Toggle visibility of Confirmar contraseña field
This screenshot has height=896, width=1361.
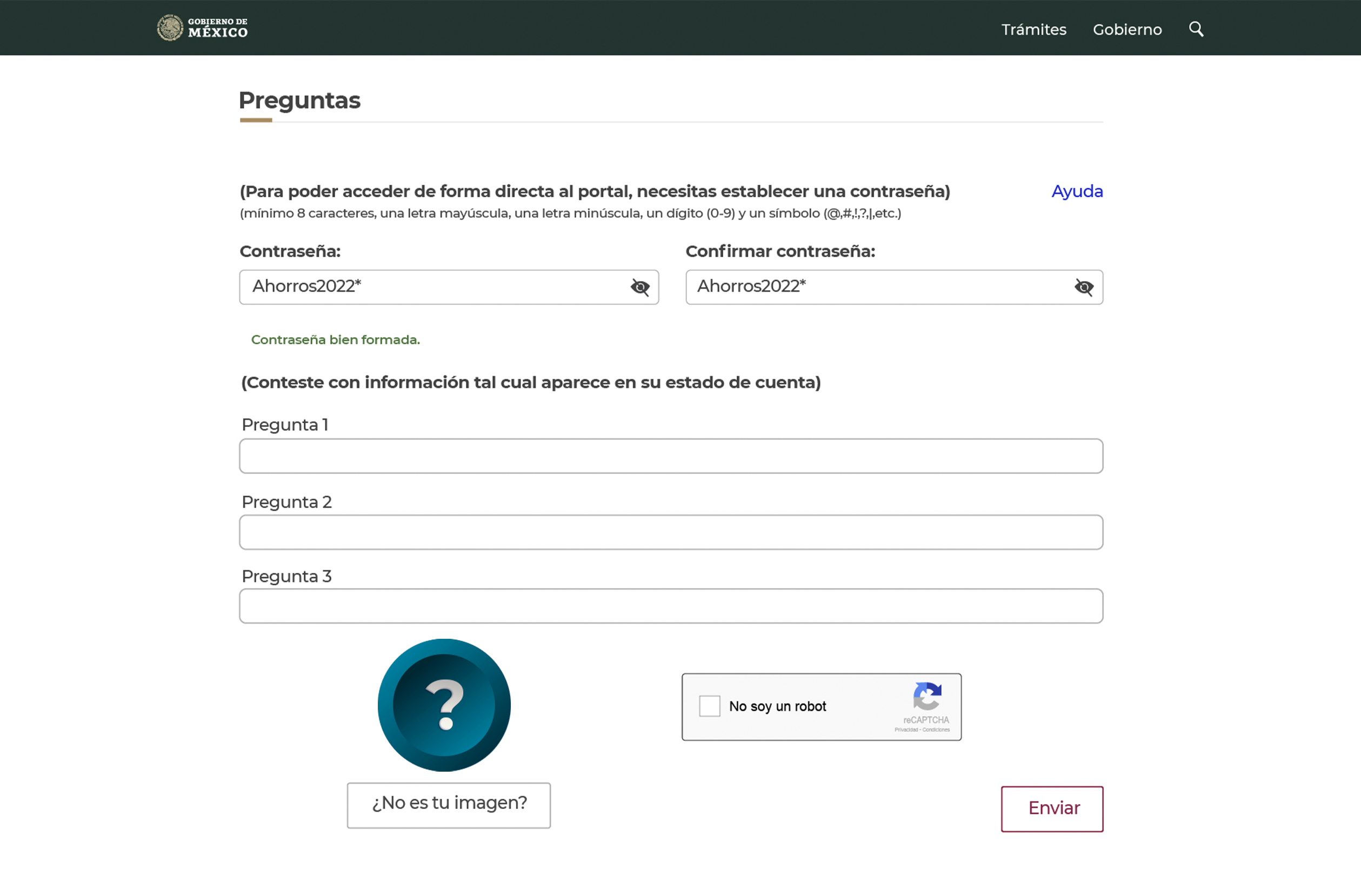[x=1083, y=287]
